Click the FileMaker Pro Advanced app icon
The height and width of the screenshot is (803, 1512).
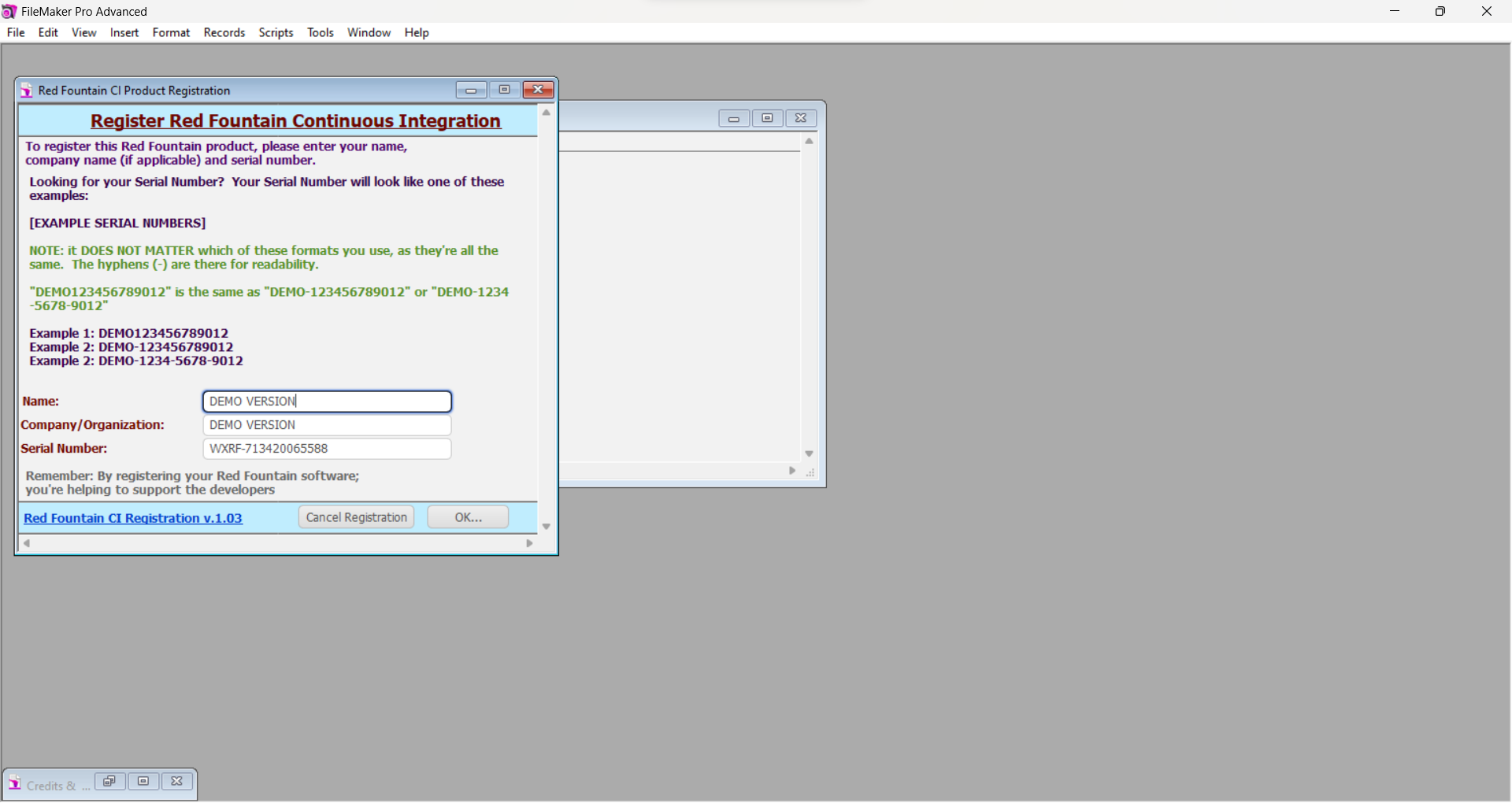(9, 11)
